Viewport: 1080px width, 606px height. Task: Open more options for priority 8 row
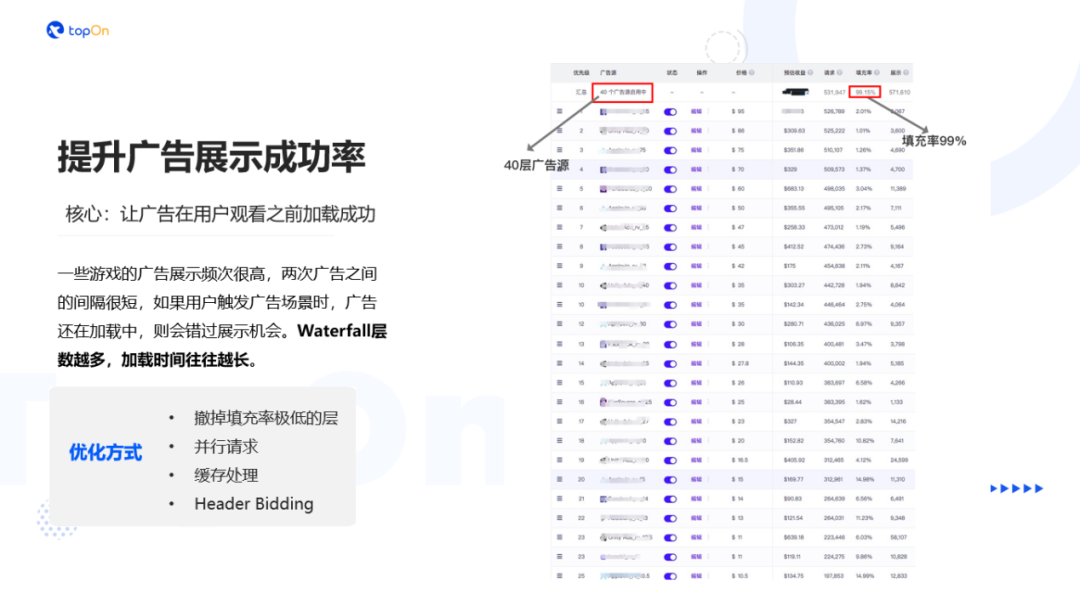(708, 246)
